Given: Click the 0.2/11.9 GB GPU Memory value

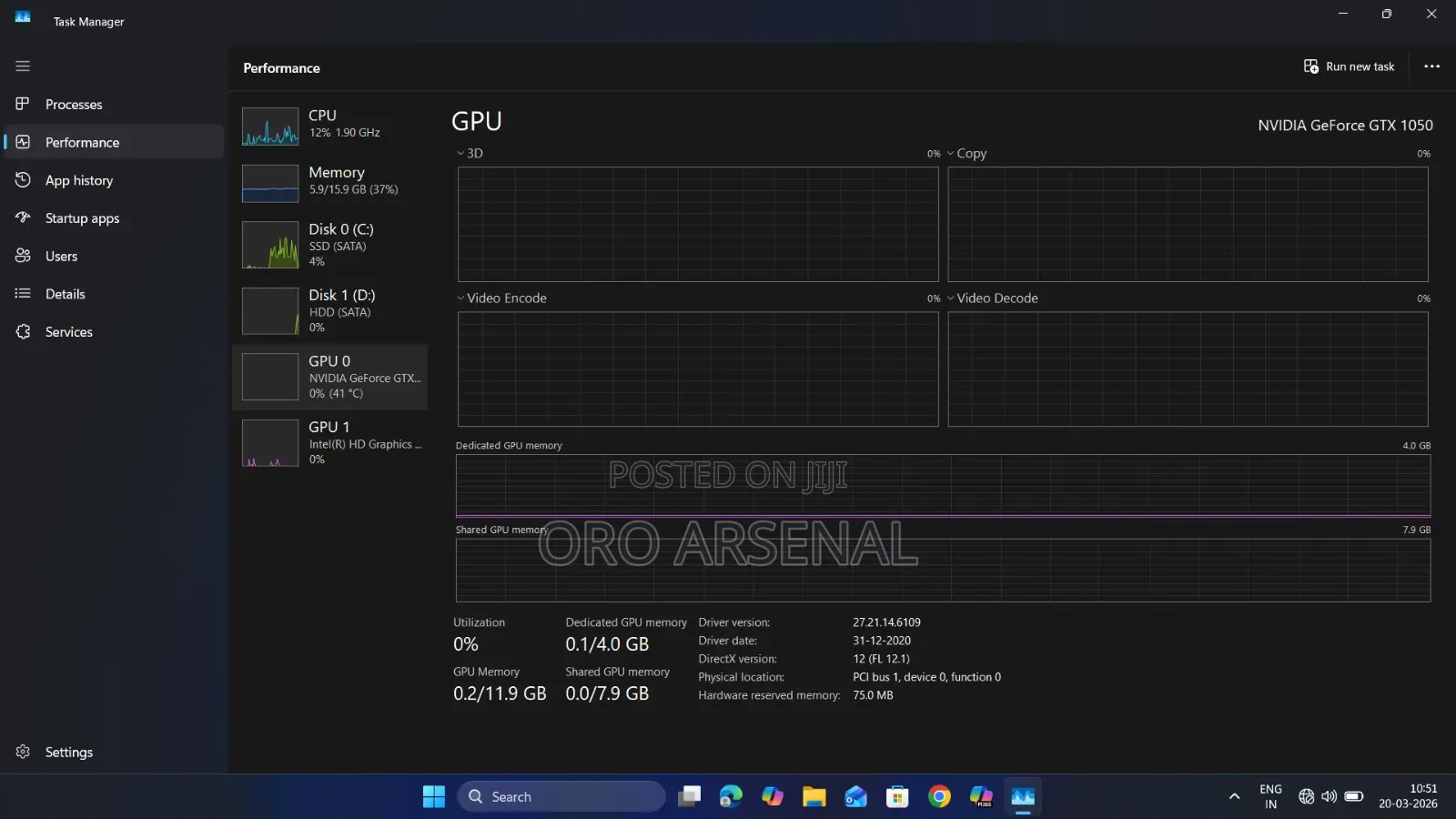Looking at the screenshot, I should point(500,693).
